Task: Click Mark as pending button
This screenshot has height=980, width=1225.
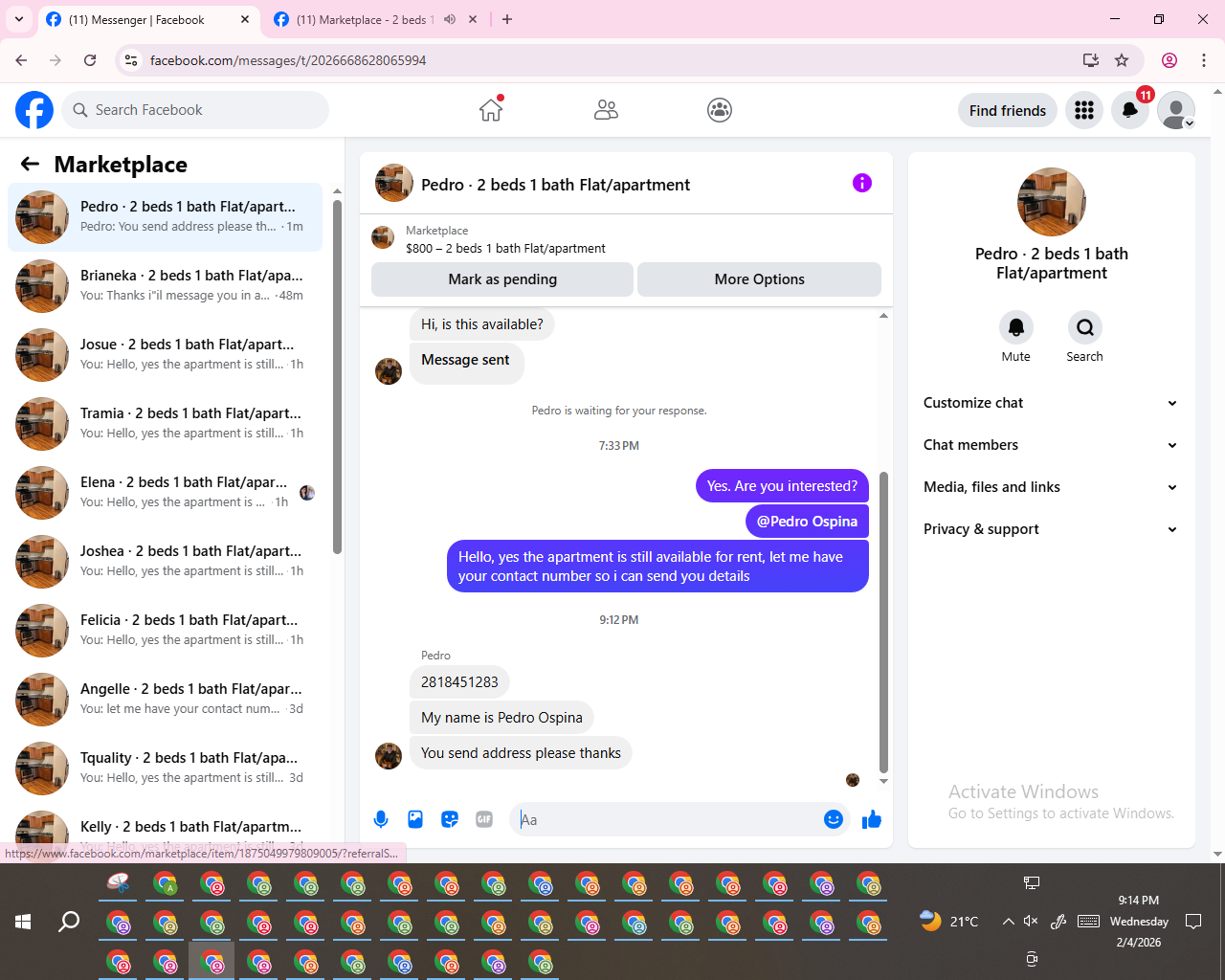Action: tap(502, 279)
